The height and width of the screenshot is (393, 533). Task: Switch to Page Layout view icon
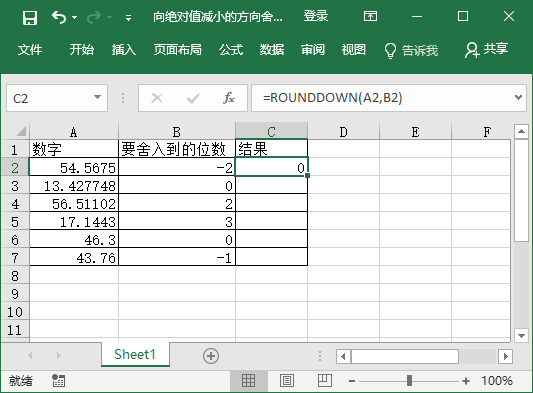287,381
